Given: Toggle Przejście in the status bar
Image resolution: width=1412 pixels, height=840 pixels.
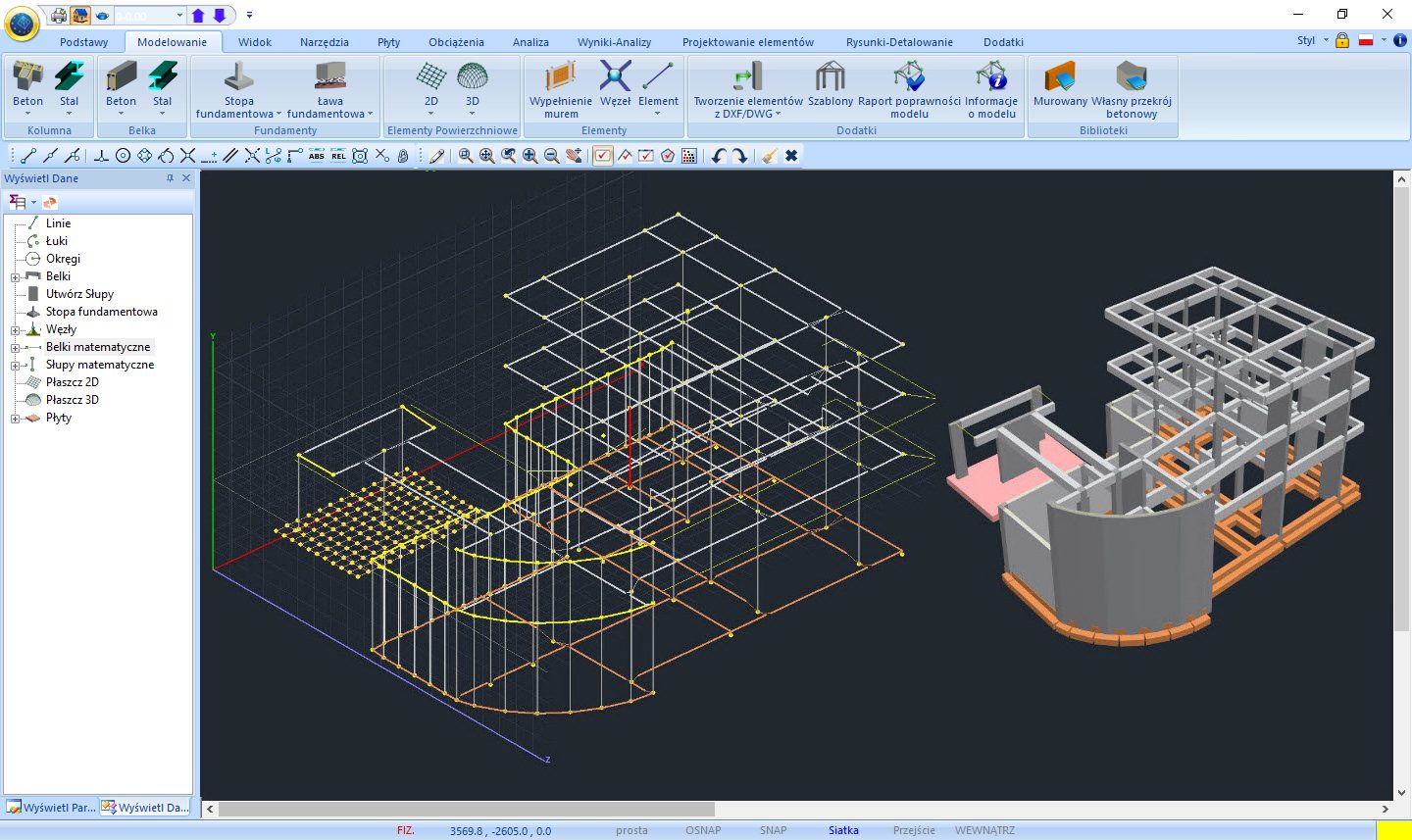Looking at the screenshot, I should [914, 831].
